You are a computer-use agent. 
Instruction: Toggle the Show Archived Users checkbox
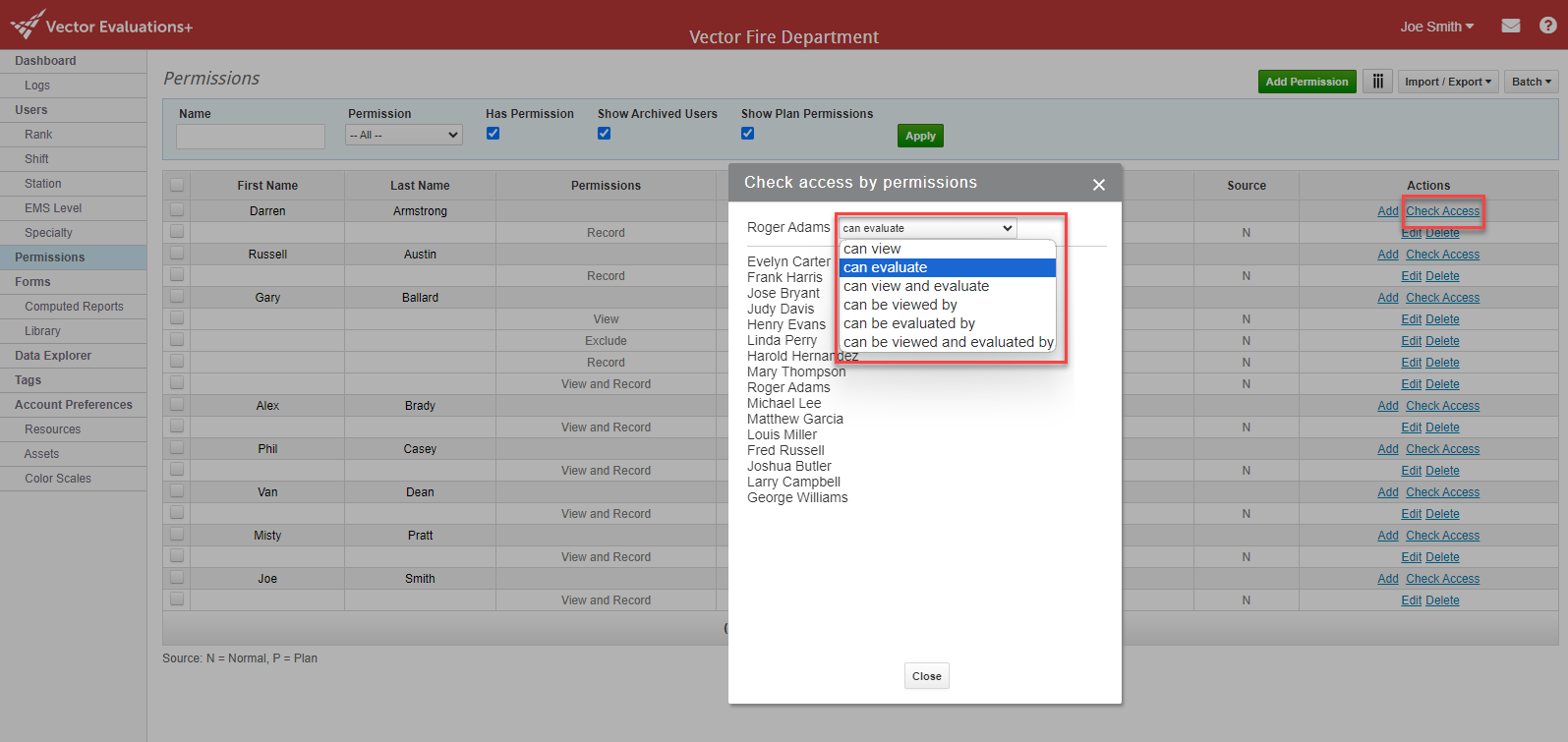click(604, 134)
